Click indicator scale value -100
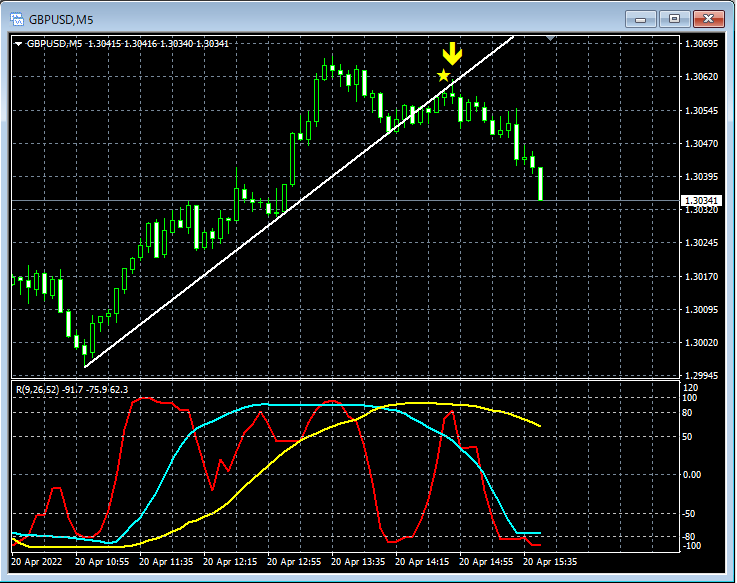Viewport: 737px width, 583px height. (691, 545)
